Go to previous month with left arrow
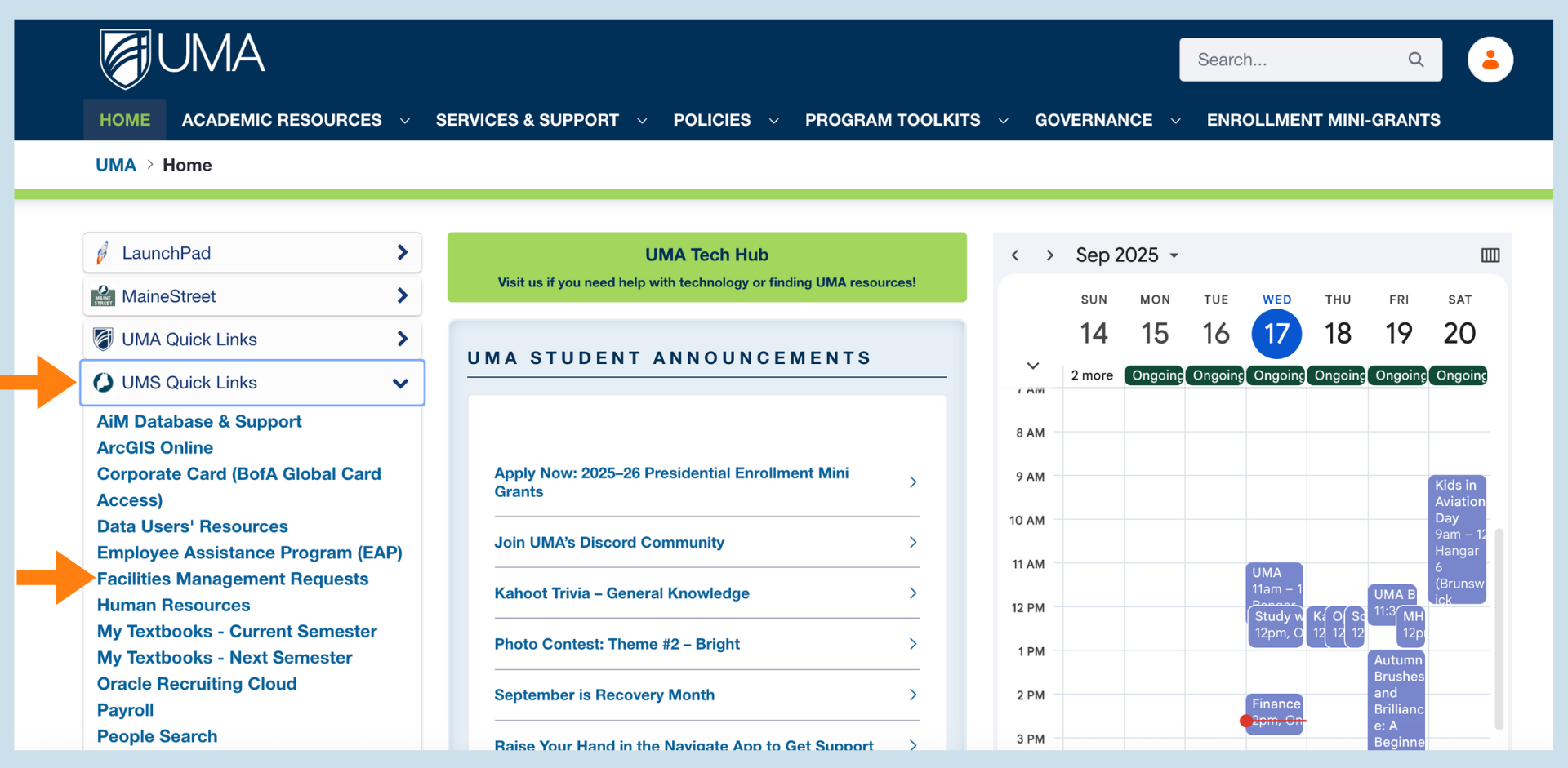The height and width of the screenshot is (768, 1568). pyautogui.click(x=1014, y=255)
